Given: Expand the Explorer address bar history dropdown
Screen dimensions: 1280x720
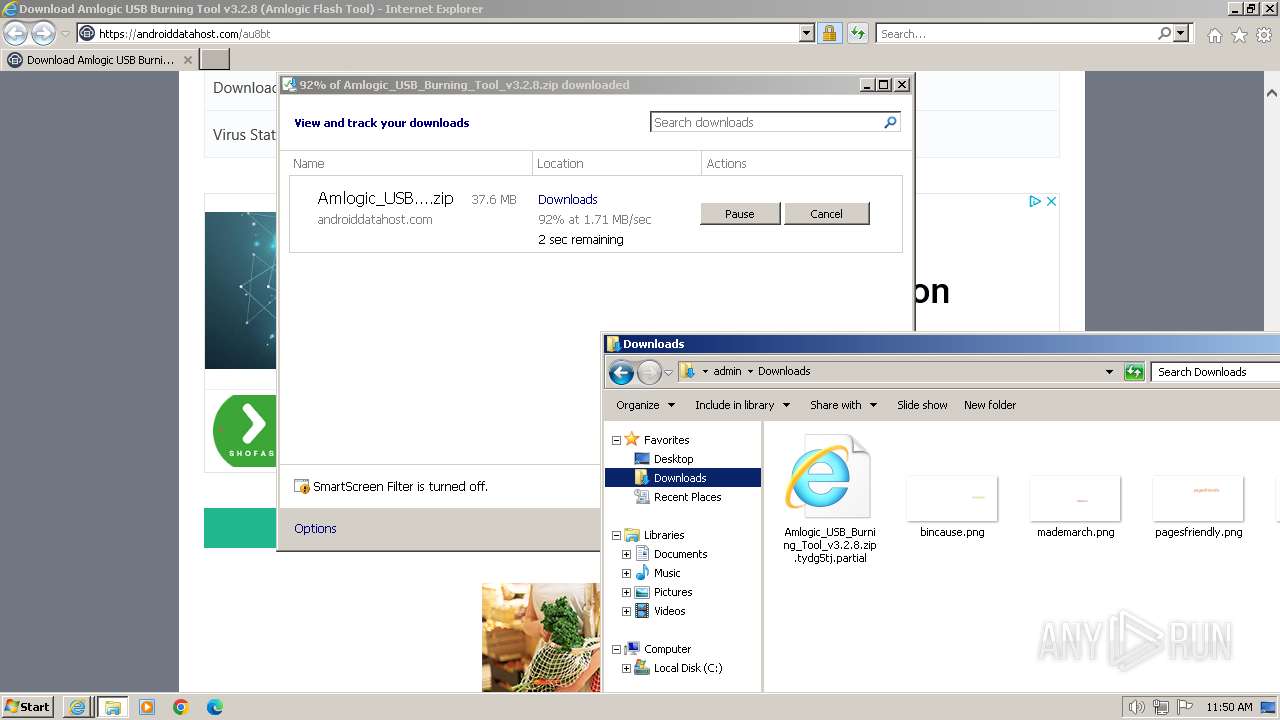Looking at the screenshot, I should [x=1109, y=372].
